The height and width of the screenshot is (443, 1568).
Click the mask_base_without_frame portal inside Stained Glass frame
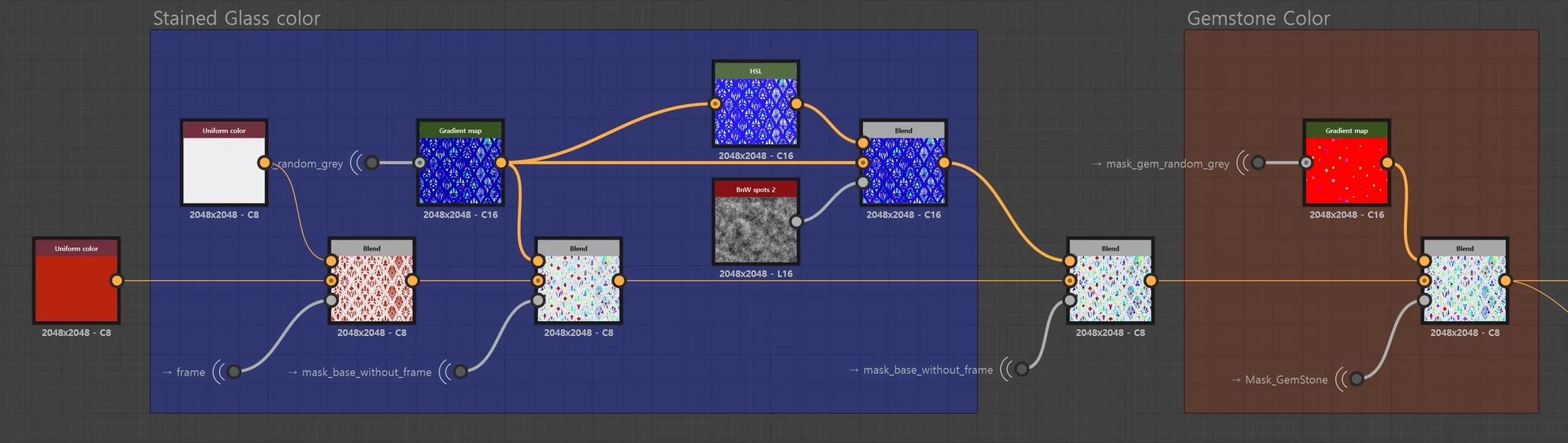click(x=460, y=371)
